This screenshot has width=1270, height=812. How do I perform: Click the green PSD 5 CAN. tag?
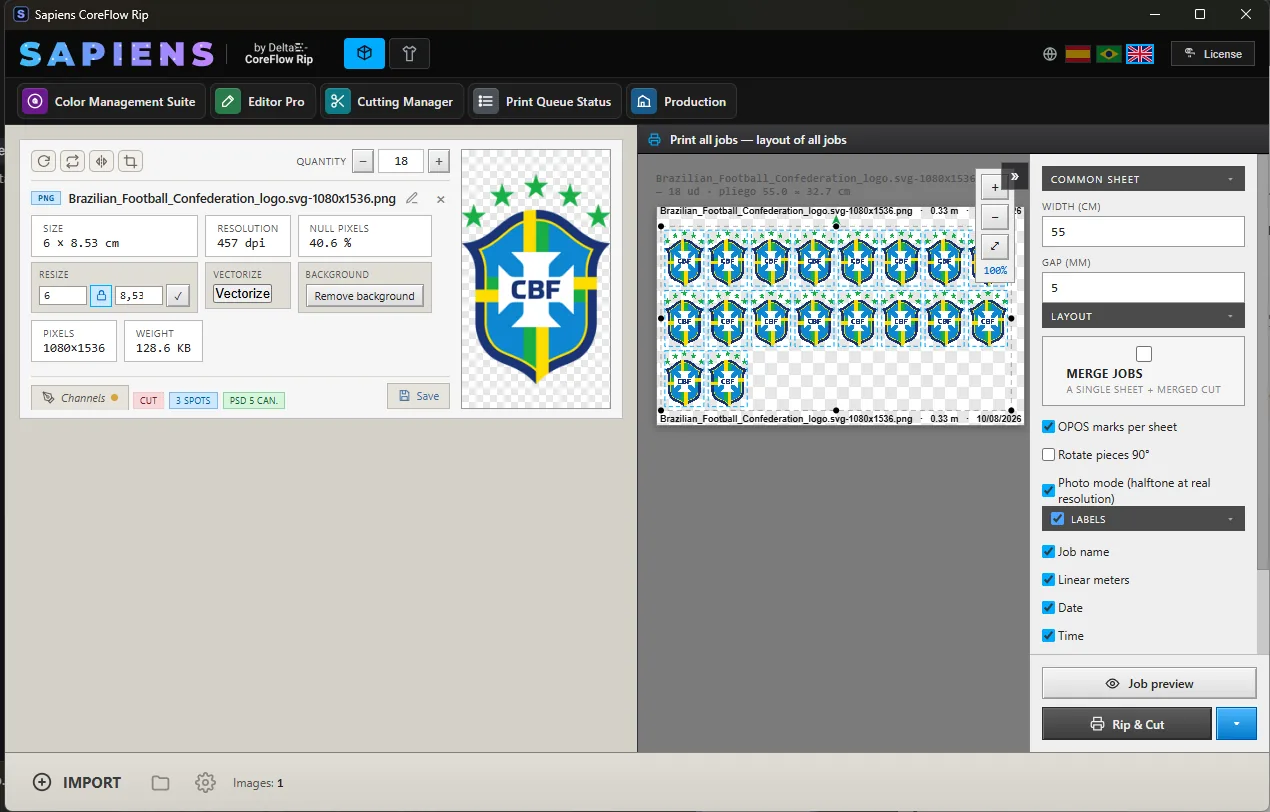pyautogui.click(x=254, y=400)
